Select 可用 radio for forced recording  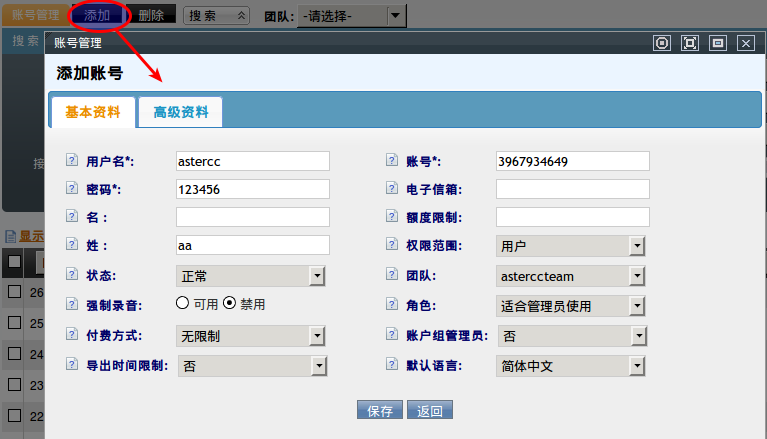183,303
